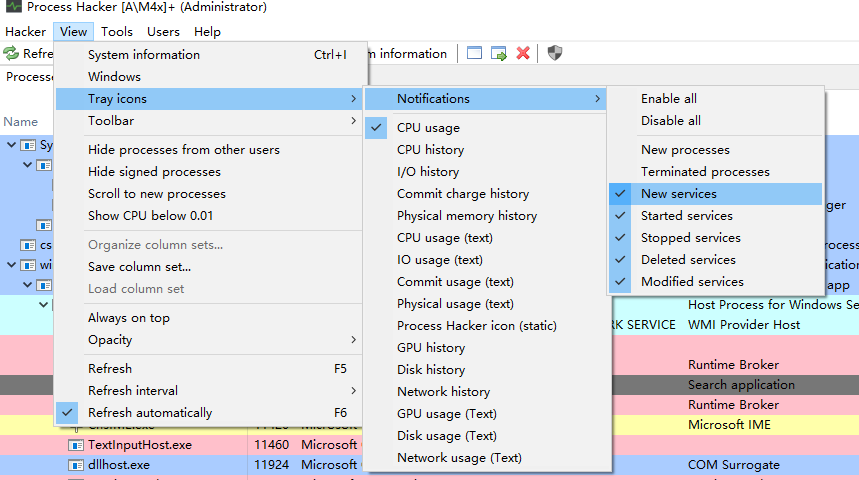Select Enable all notifications
Viewport: 859px width, 480px height.
tap(715, 99)
